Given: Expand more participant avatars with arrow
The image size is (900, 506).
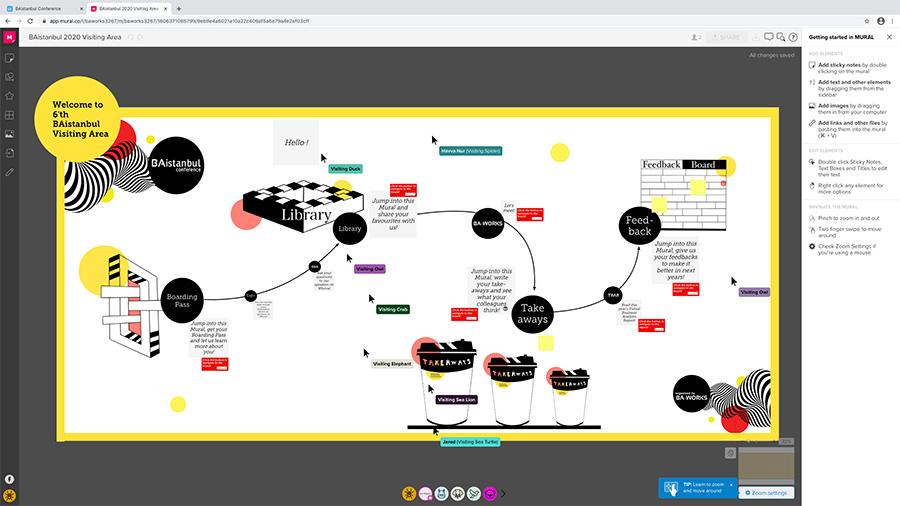Looking at the screenshot, I should click(x=503, y=493).
